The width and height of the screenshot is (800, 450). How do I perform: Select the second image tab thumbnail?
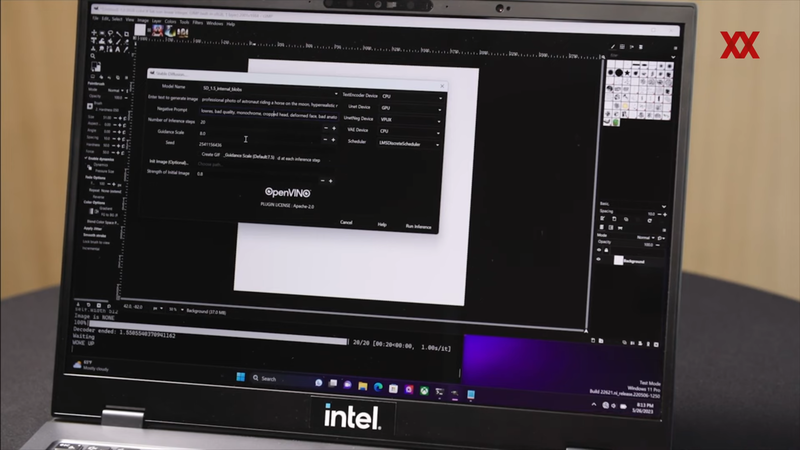pos(157,31)
